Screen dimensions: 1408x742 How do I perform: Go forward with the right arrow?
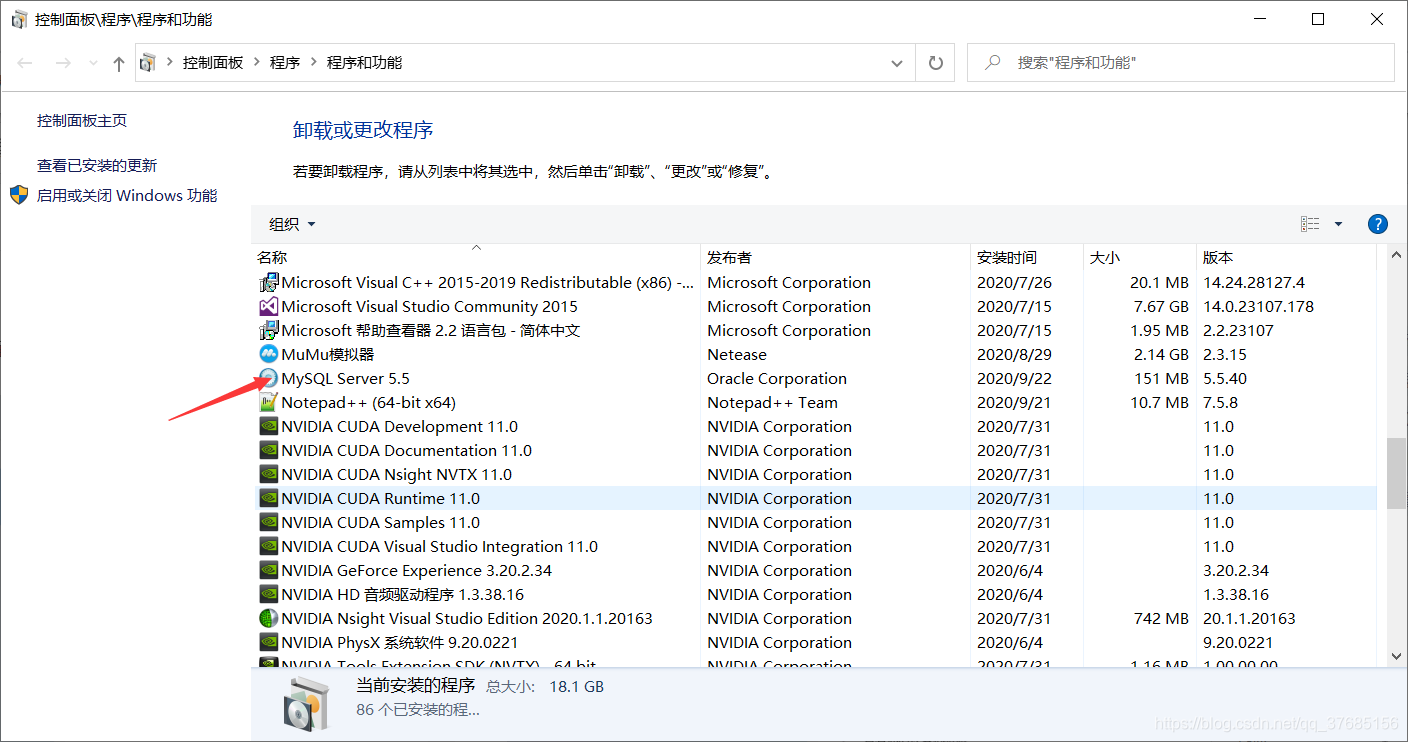point(62,63)
